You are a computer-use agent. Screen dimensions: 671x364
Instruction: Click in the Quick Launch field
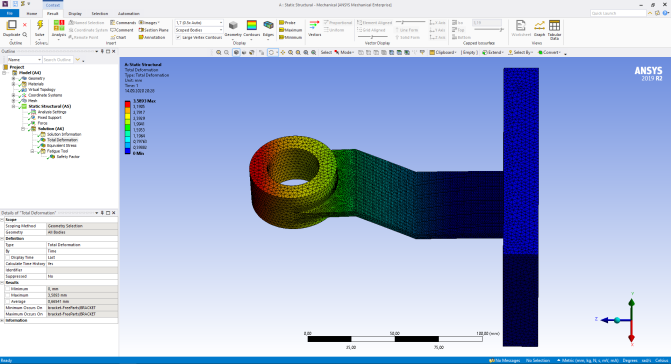click(618, 13)
